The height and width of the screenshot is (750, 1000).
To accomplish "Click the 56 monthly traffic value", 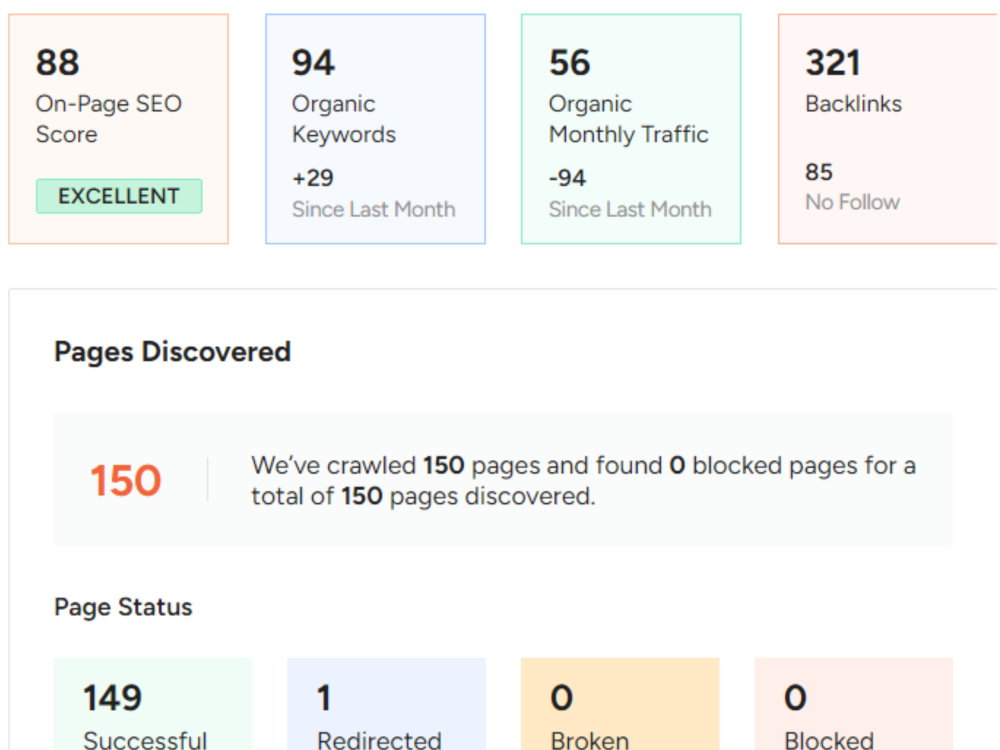I will coord(570,62).
